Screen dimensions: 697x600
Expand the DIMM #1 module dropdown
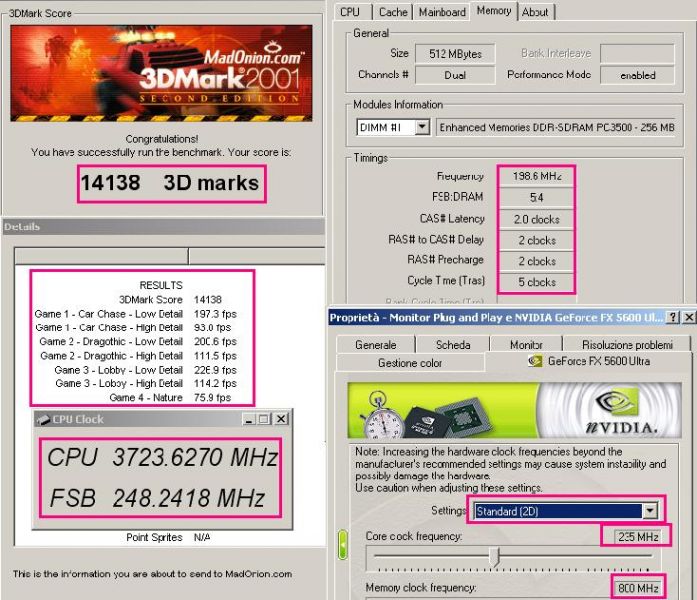click(x=422, y=127)
